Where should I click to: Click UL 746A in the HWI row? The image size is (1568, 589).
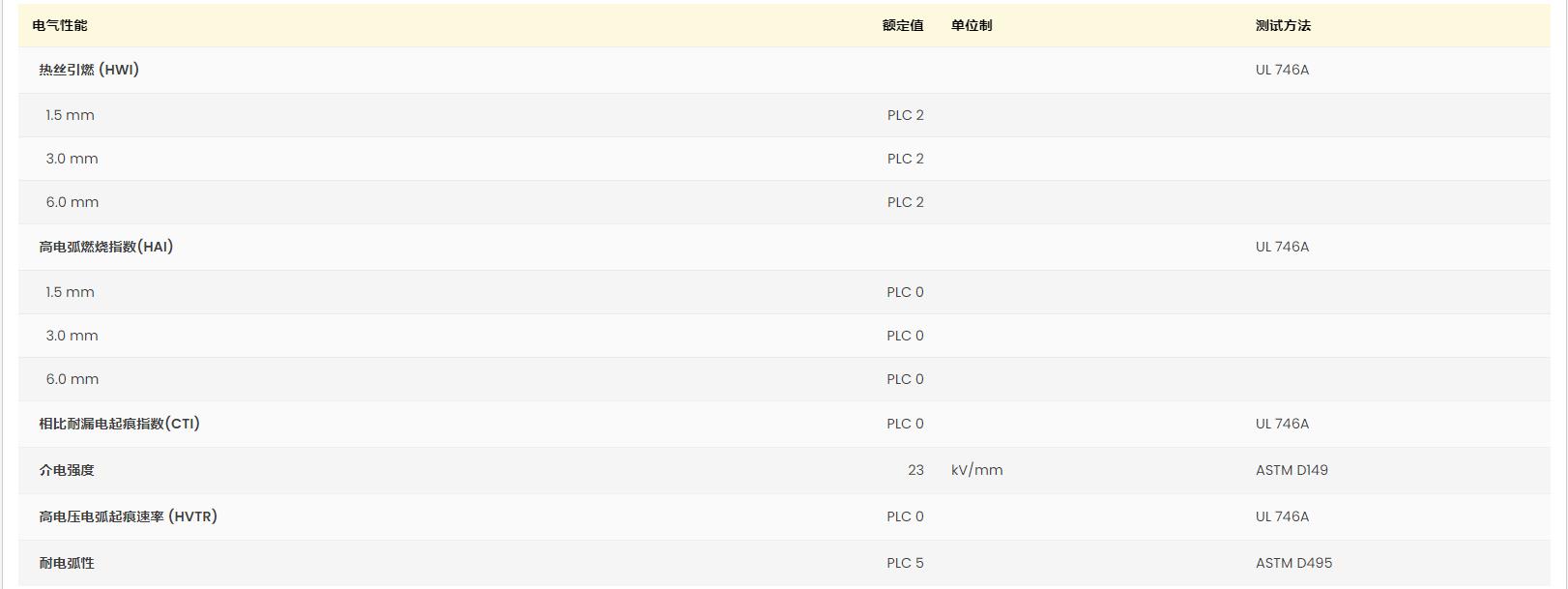(x=1282, y=70)
